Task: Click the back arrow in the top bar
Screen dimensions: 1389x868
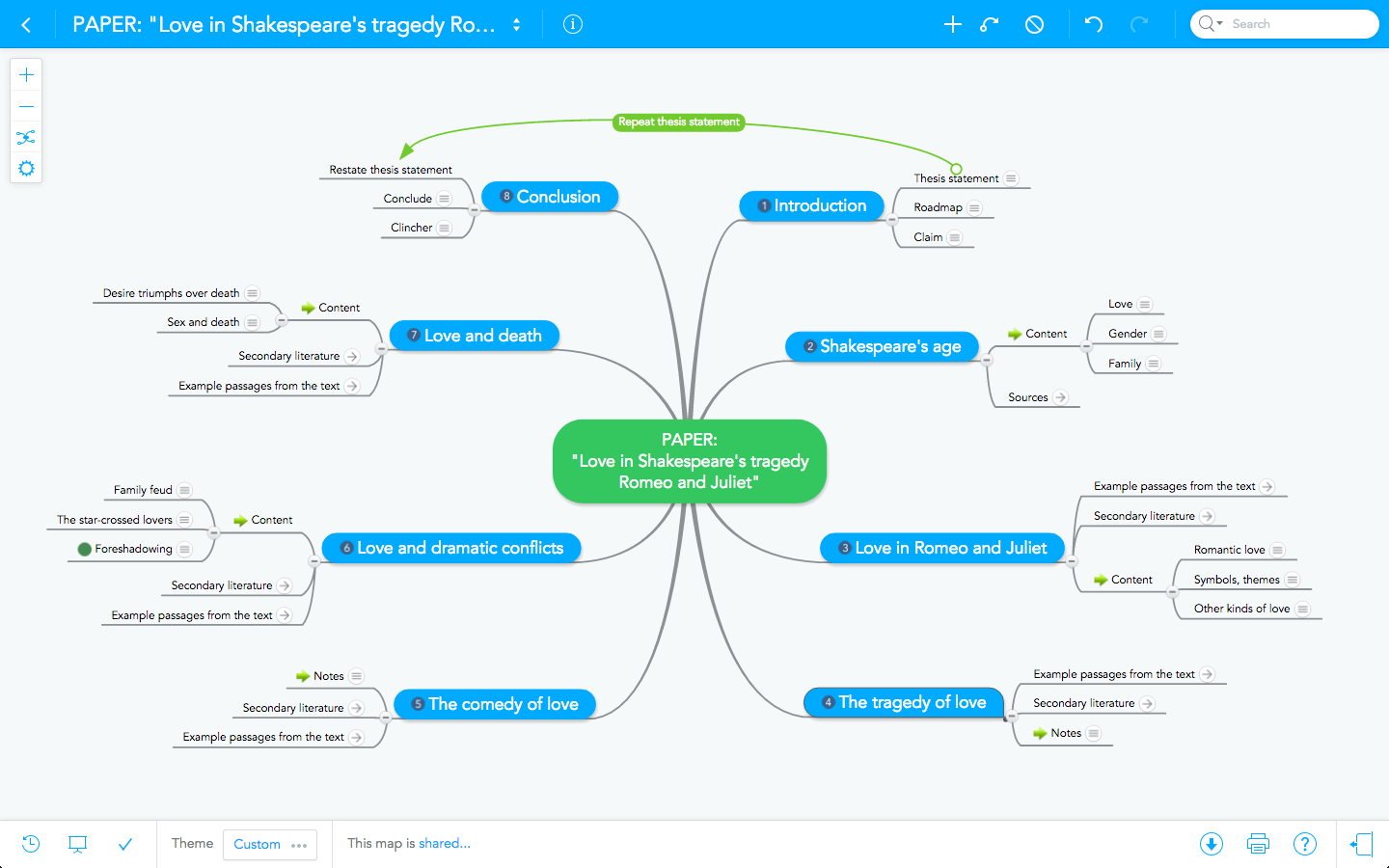Action: (x=26, y=25)
